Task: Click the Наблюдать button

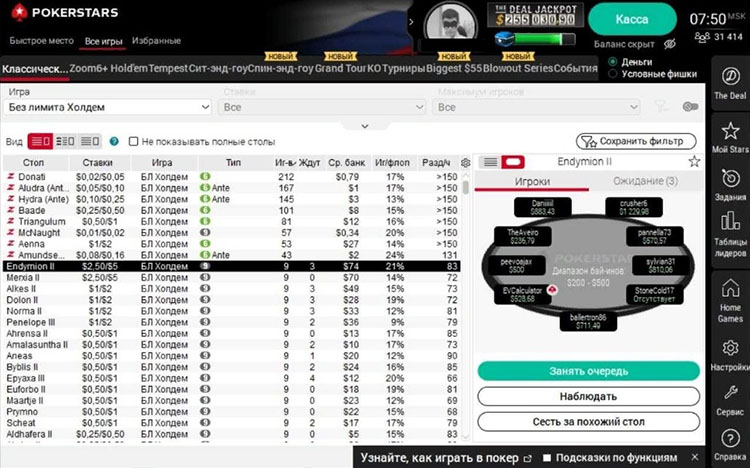Action: point(588,397)
